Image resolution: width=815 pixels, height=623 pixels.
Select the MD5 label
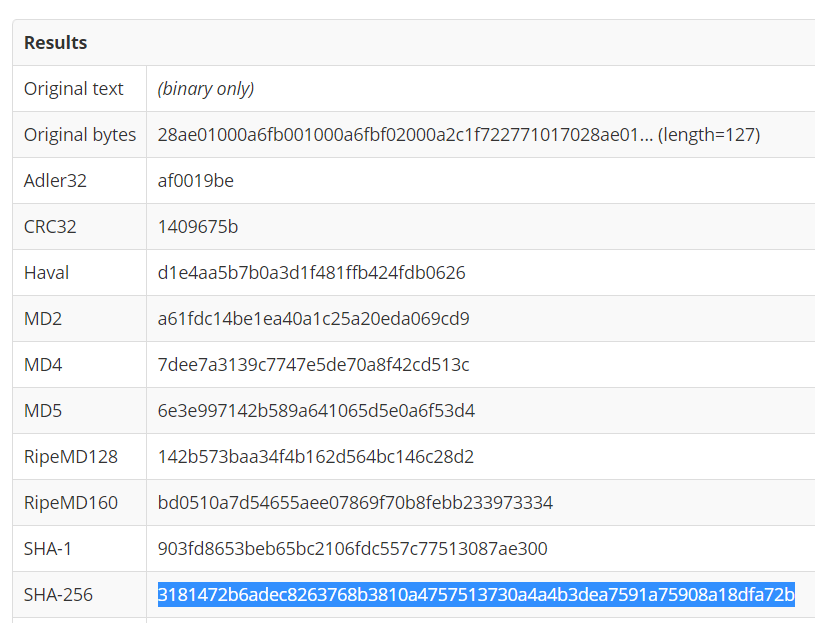point(43,411)
